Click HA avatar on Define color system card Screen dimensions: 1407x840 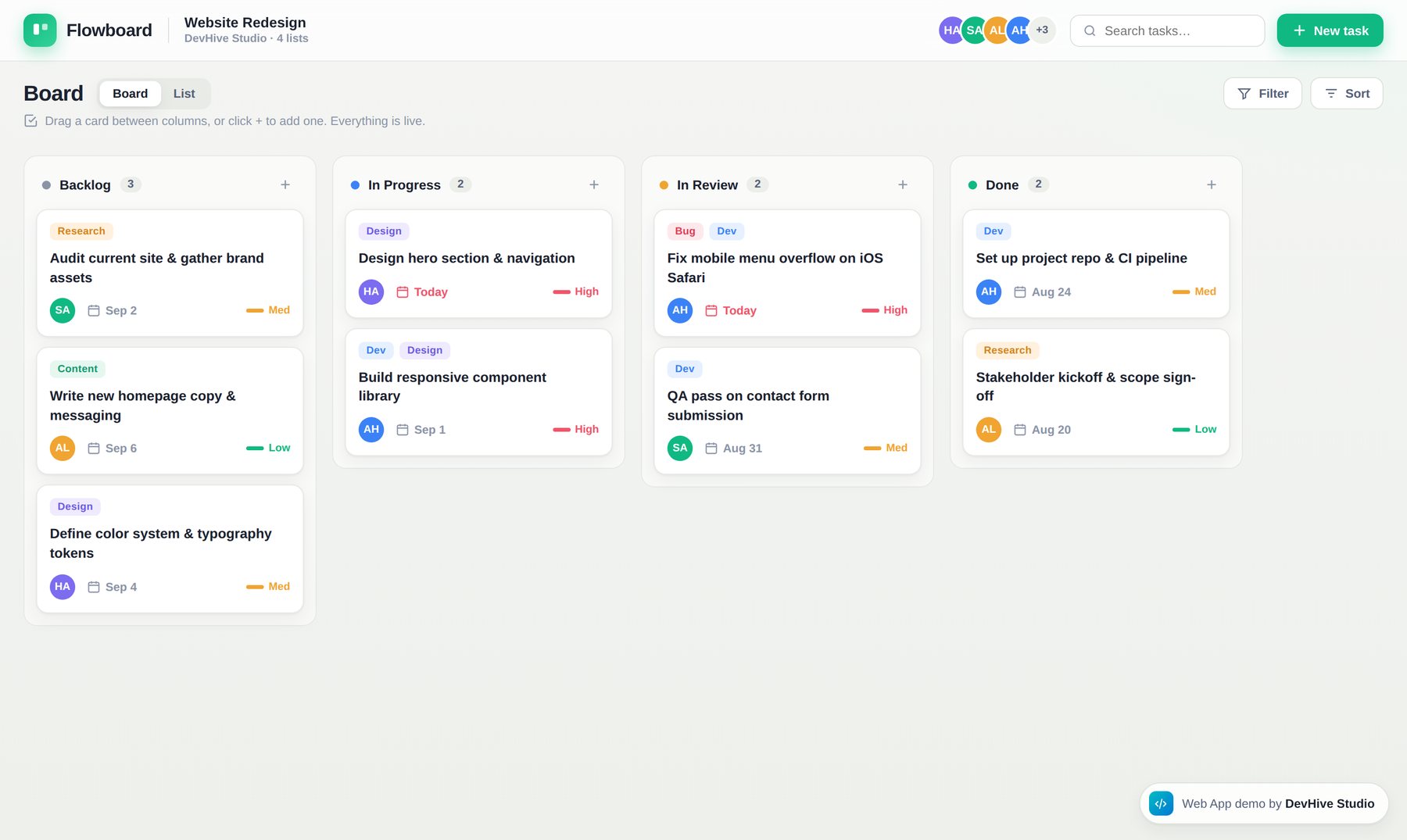click(x=63, y=586)
